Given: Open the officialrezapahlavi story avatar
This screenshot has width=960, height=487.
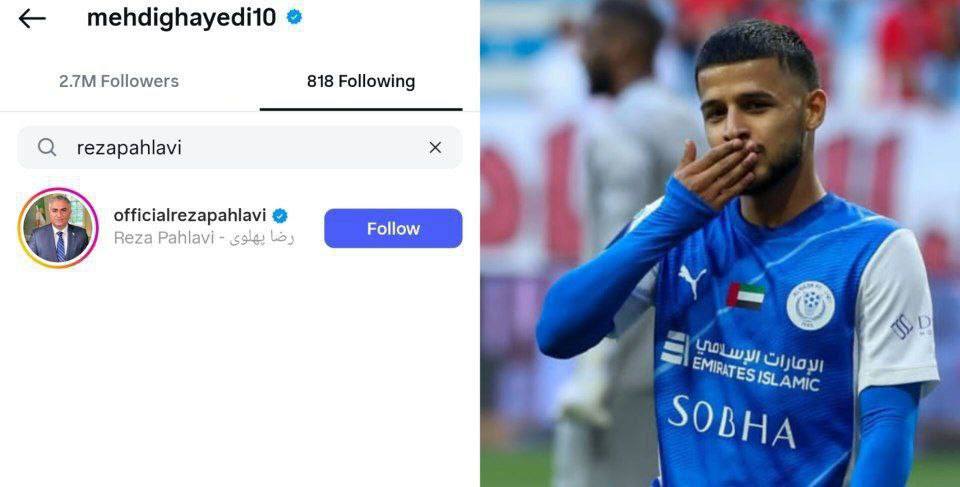Looking at the screenshot, I should coord(58,228).
